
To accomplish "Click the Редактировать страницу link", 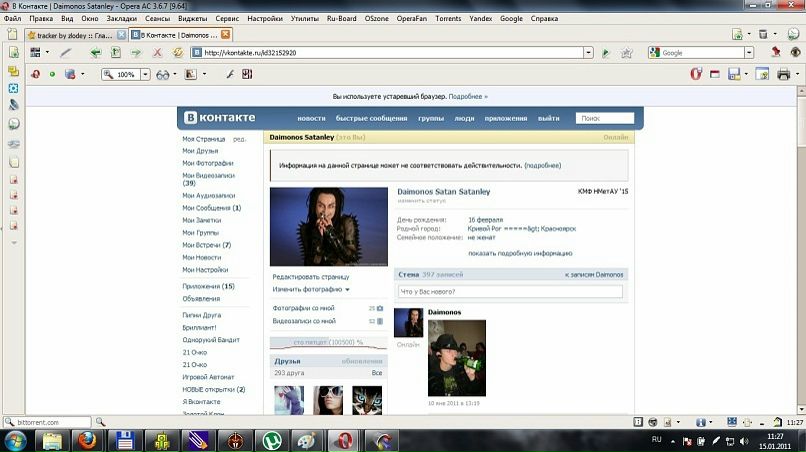I will click(311, 276).
